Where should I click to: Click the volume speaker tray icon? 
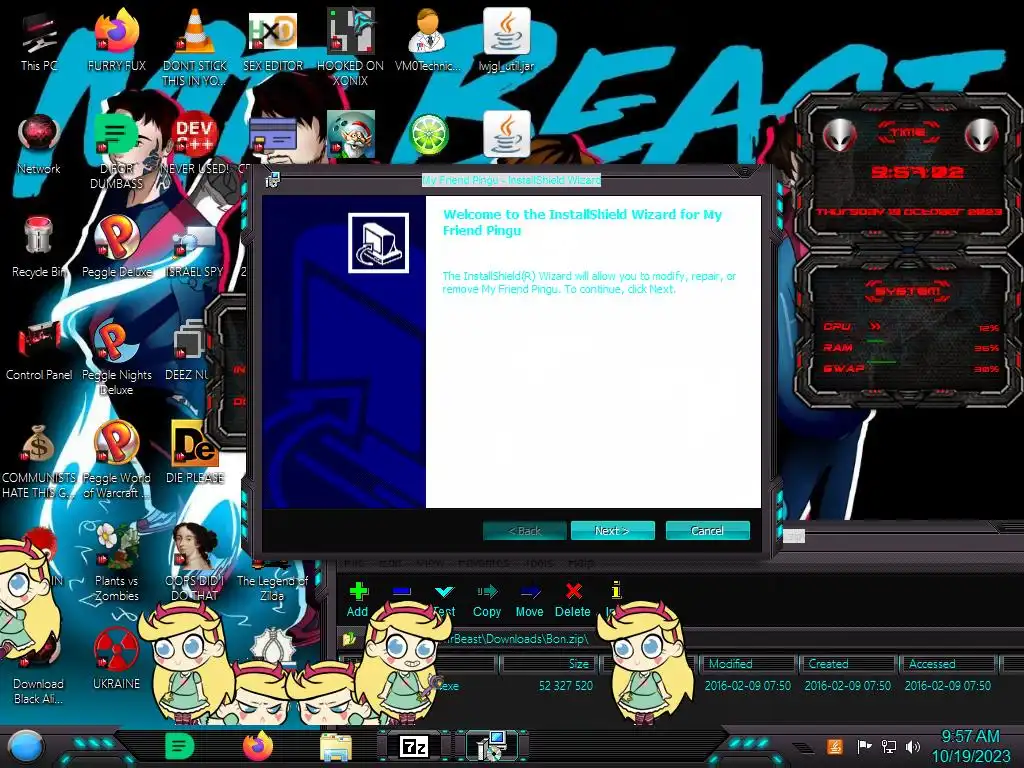(913, 746)
